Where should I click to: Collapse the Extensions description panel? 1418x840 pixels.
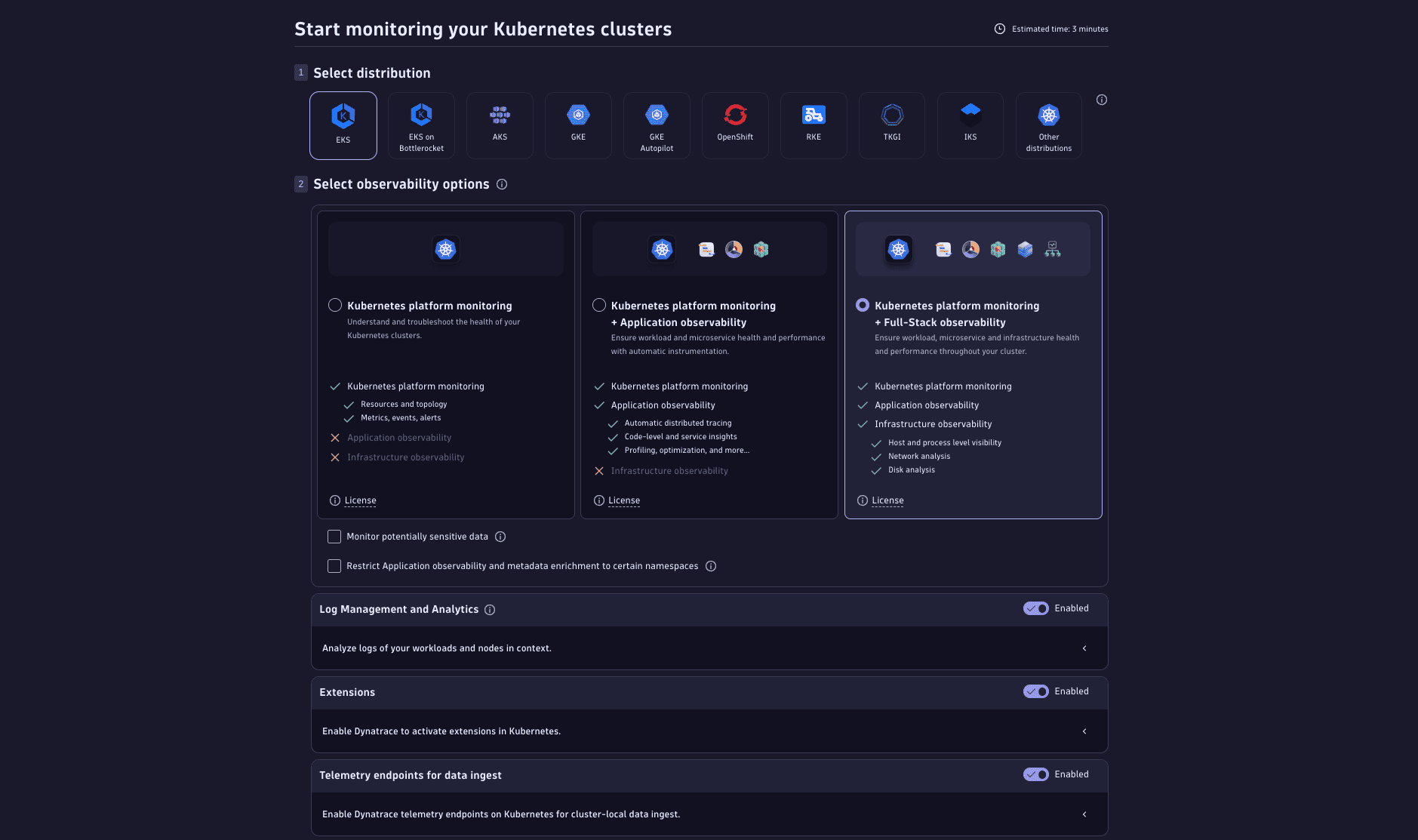[x=1084, y=731]
